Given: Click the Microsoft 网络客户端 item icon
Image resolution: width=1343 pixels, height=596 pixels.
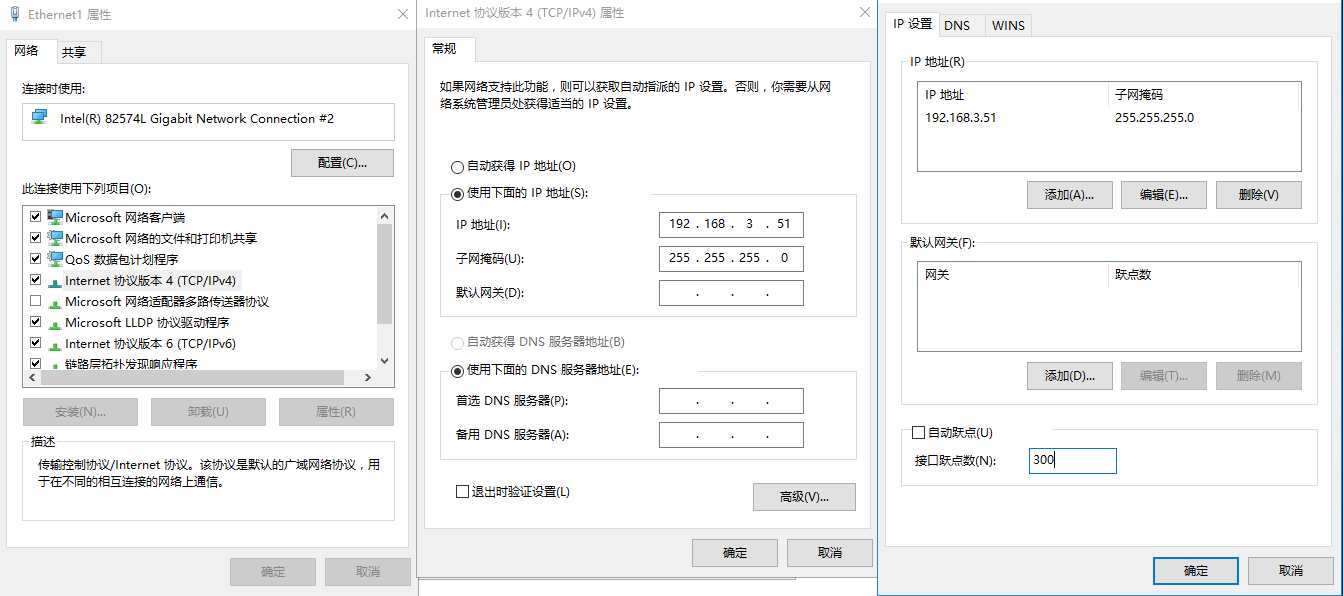Looking at the screenshot, I should click(55, 217).
